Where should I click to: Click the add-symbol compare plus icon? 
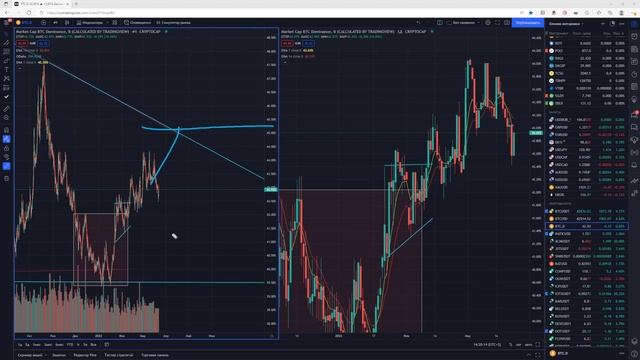pos(44,23)
